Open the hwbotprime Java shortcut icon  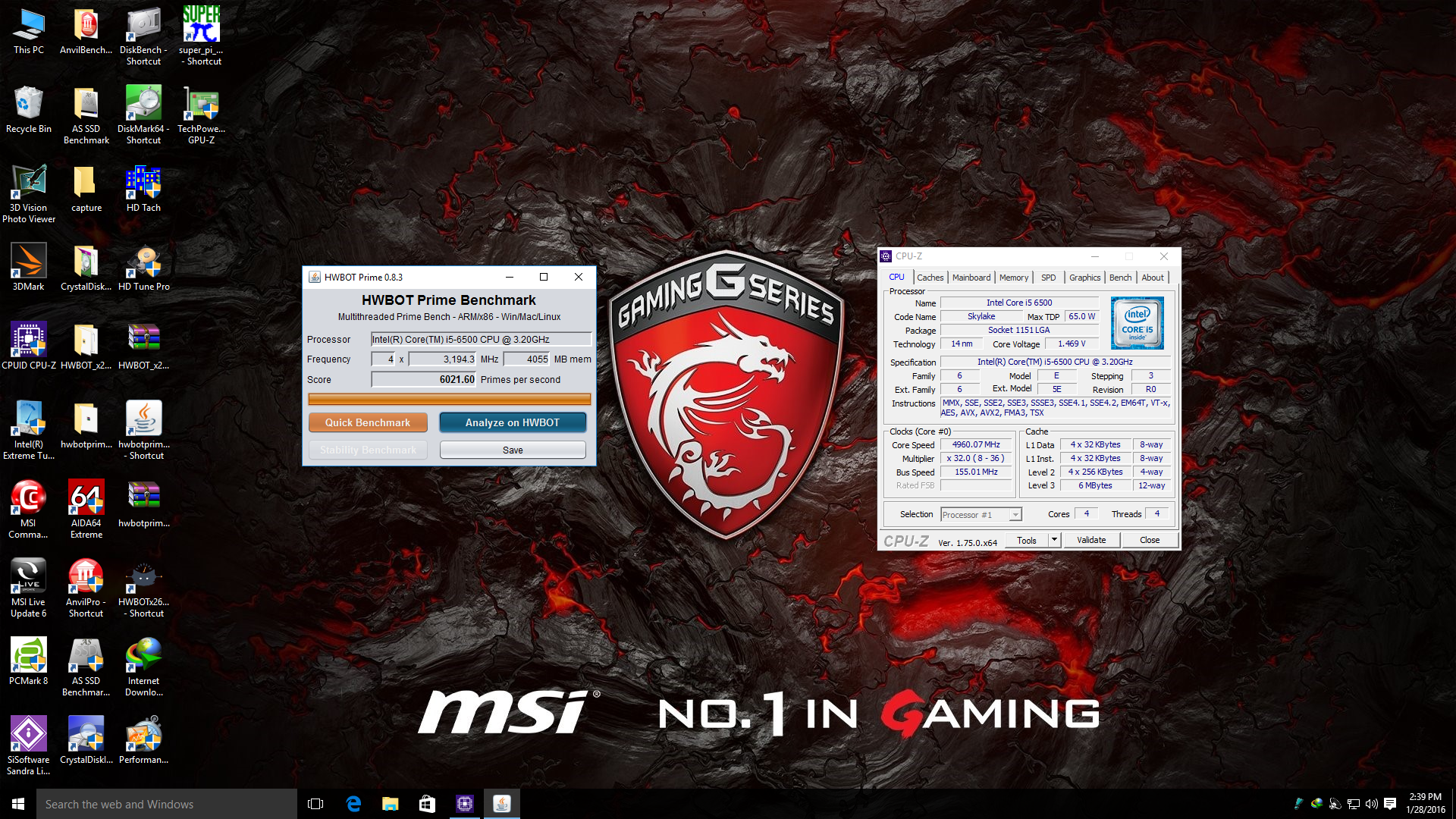[x=143, y=431]
